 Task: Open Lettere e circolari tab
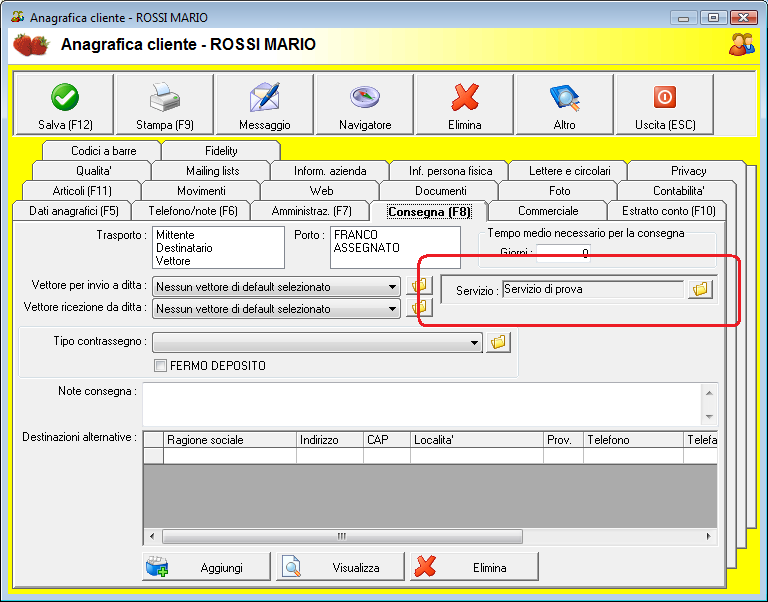coord(569,170)
